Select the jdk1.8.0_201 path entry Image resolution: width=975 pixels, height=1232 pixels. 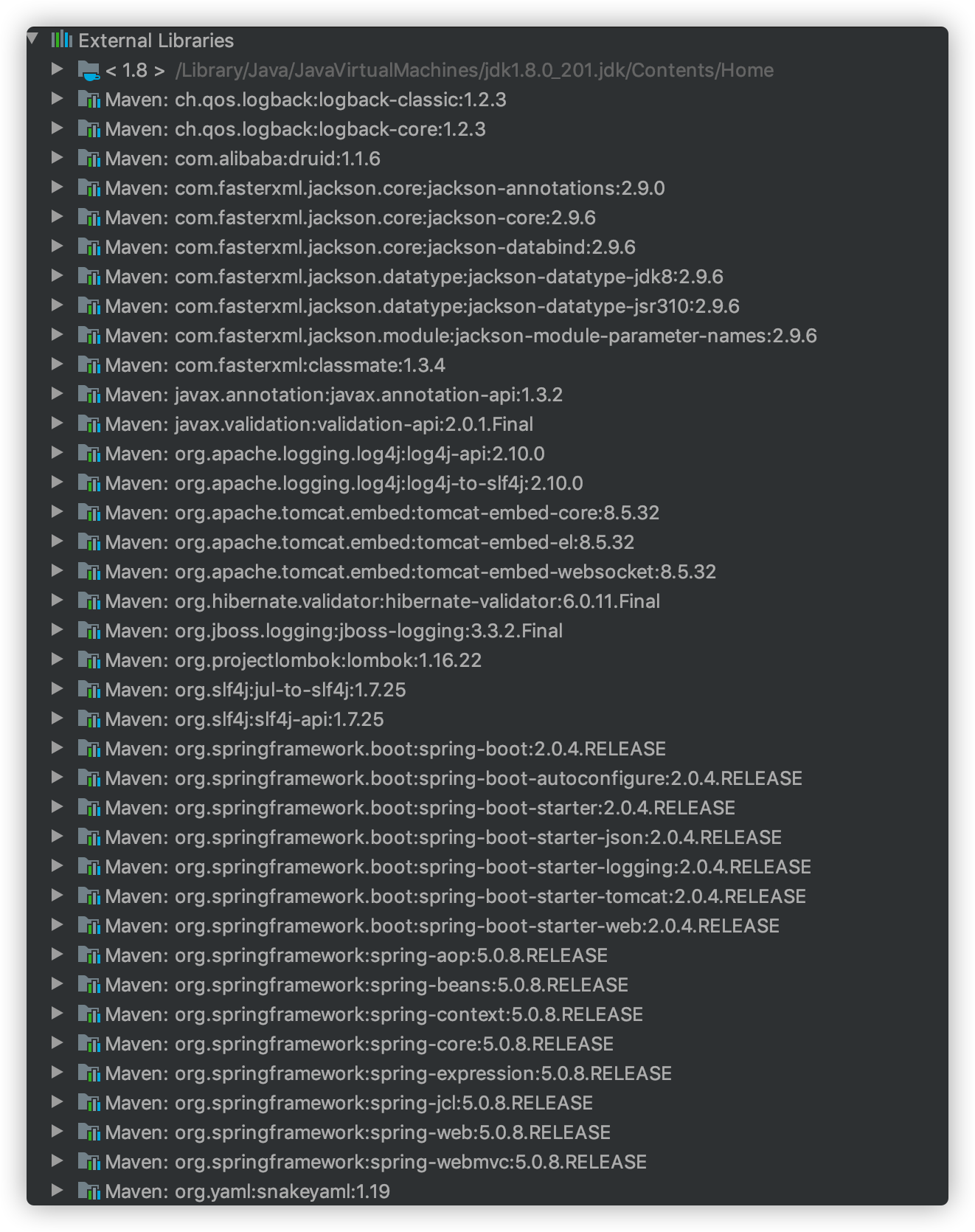click(x=474, y=70)
